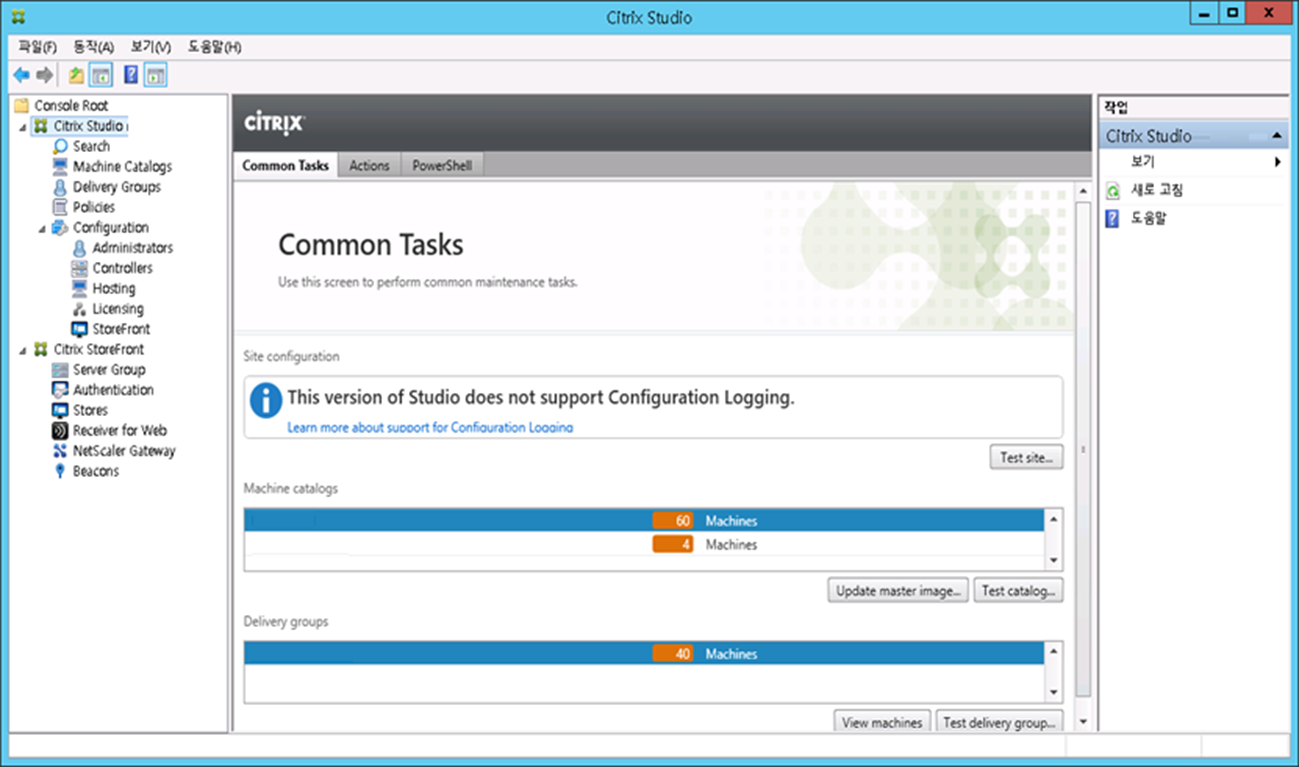The image size is (1299, 767).
Task: Click the Console Root folder icon
Action: pos(22,105)
